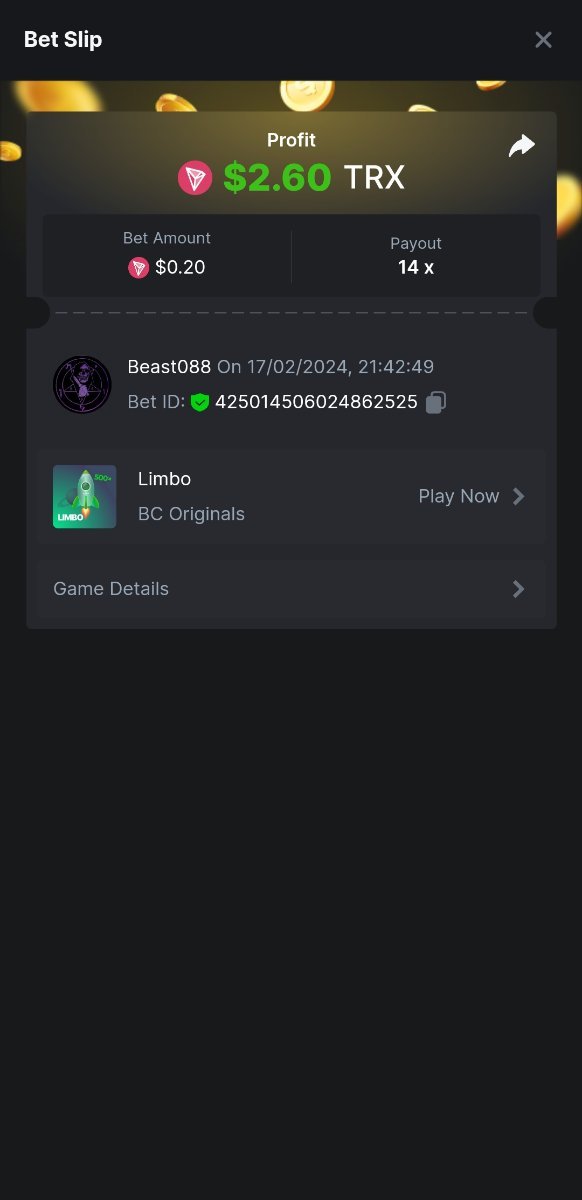Open Beast088's avatar picture

pos(82,385)
